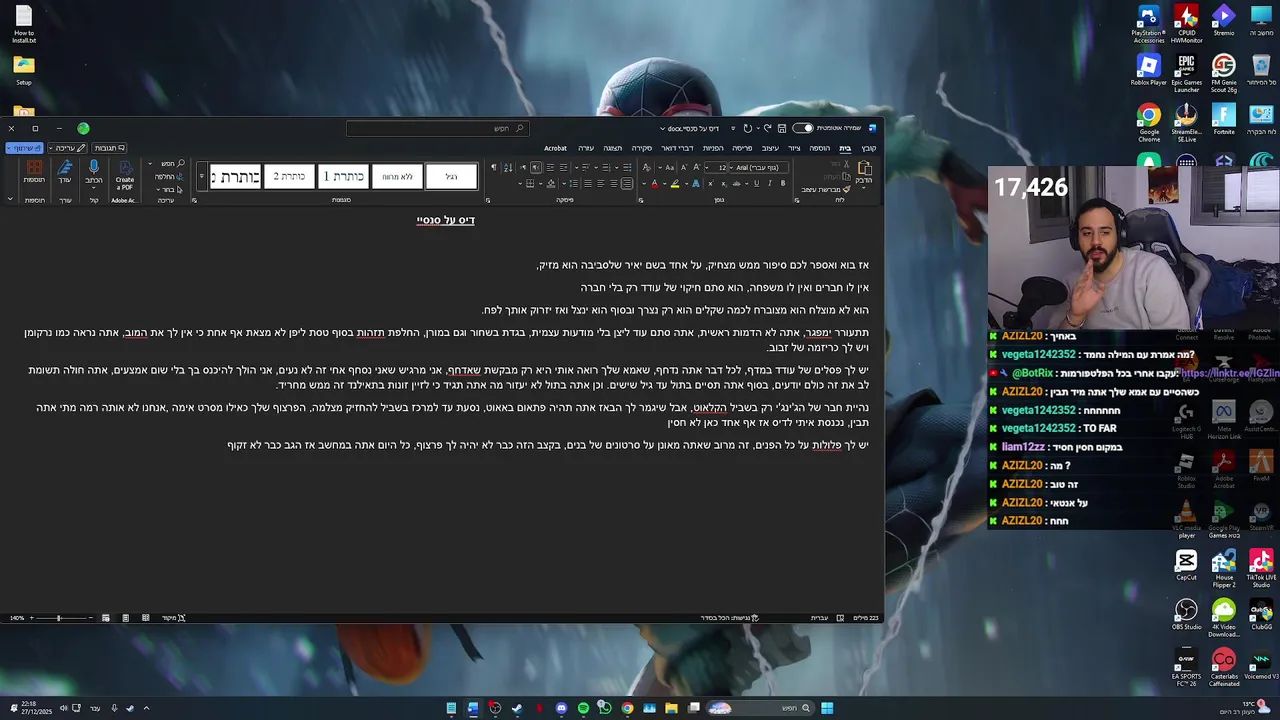Switch to the פריסה (Layout) tab
The height and width of the screenshot is (720, 1280).
(x=742, y=148)
